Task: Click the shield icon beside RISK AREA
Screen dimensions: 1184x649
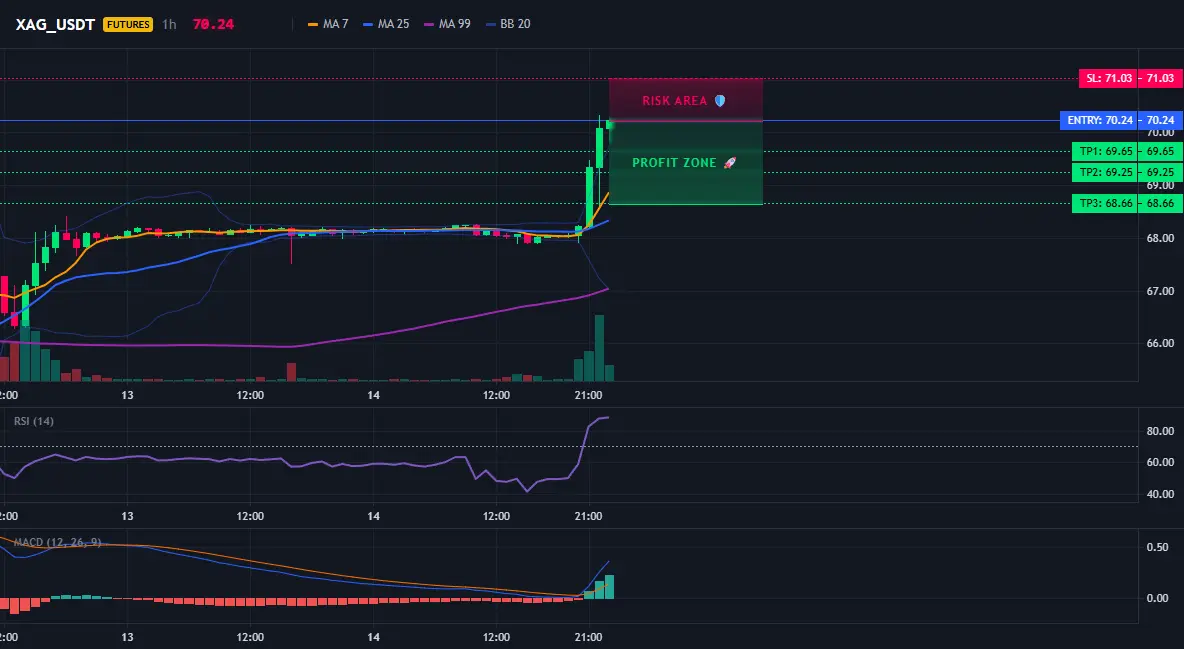Action: click(x=720, y=100)
